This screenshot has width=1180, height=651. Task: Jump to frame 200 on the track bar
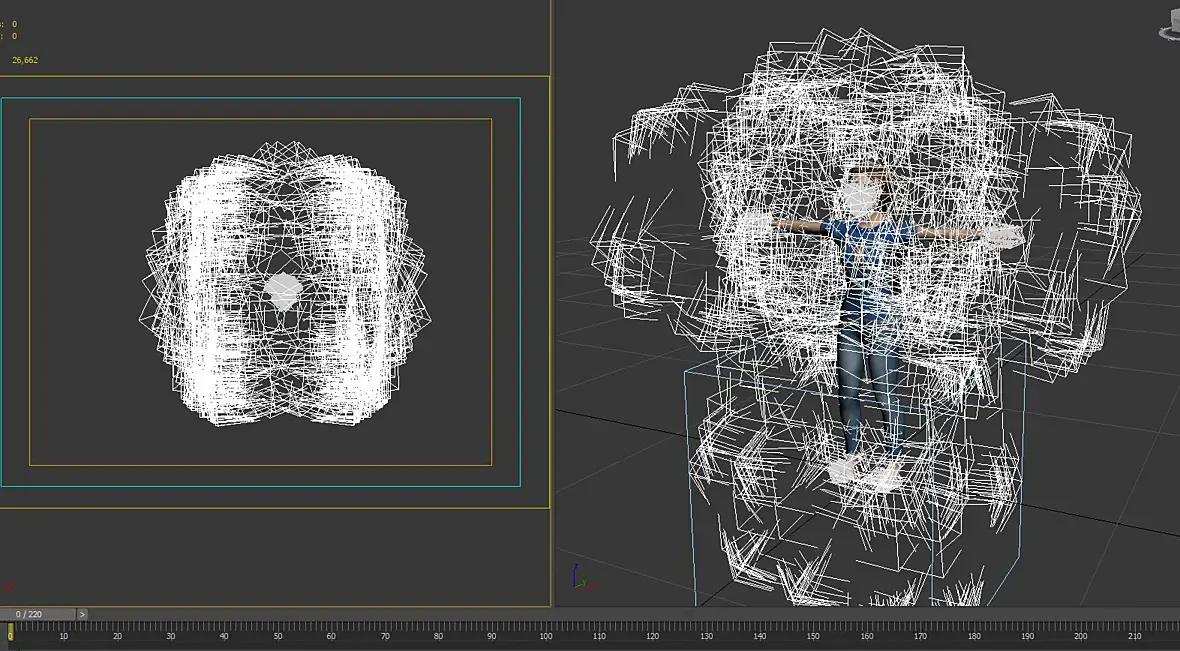click(1081, 636)
